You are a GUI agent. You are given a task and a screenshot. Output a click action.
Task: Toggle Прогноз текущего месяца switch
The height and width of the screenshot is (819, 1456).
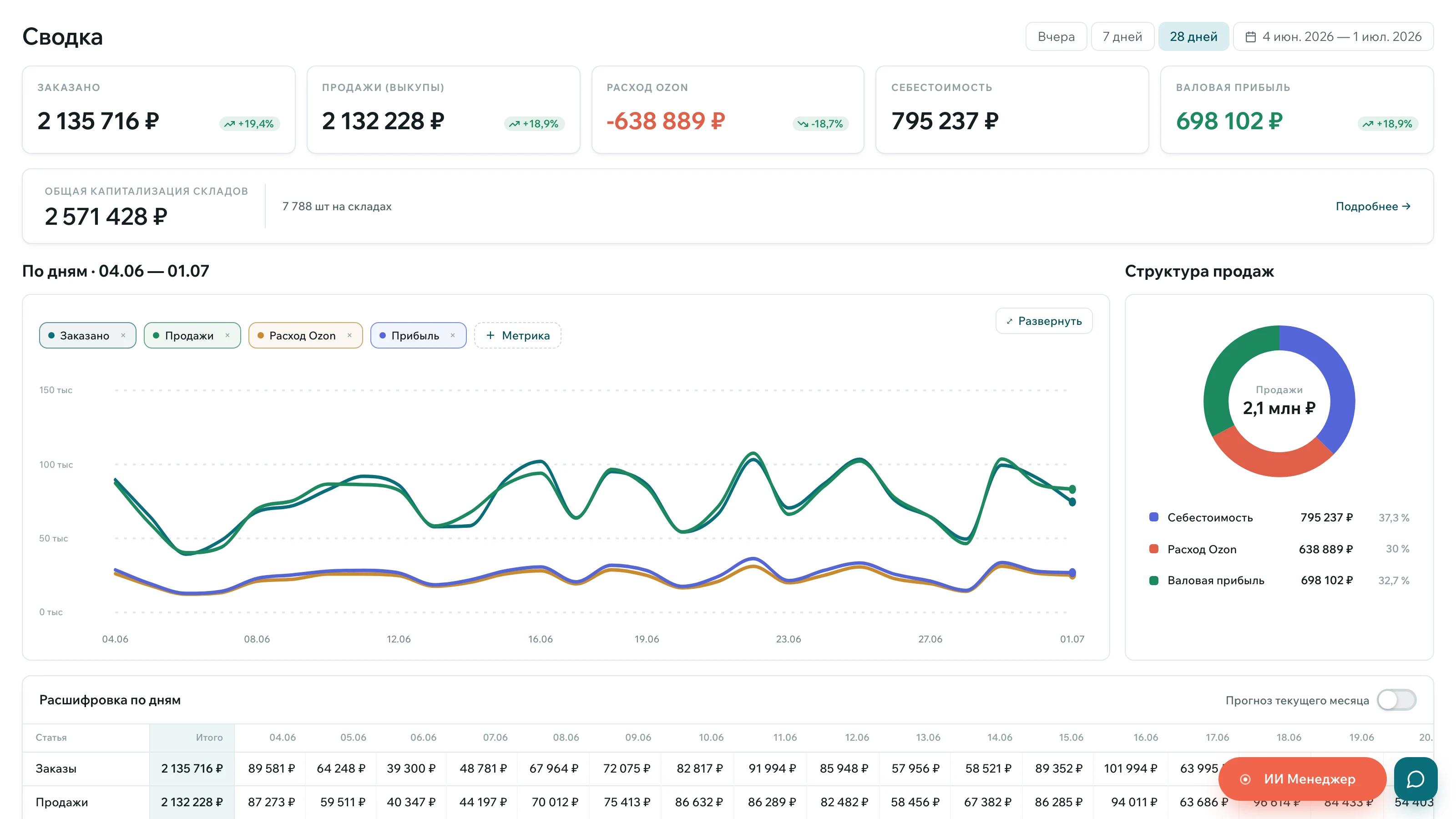click(1396, 700)
